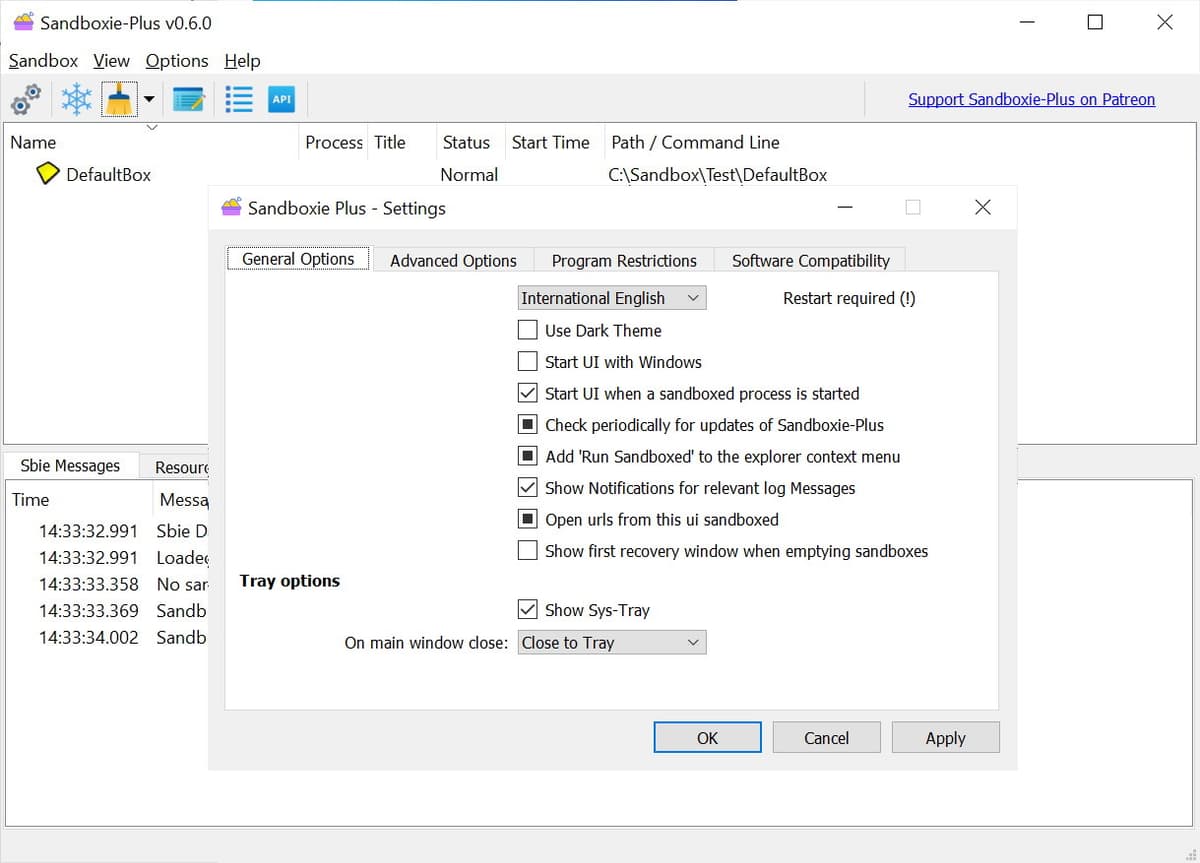
Task: Click the blue API icon in toolbar
Action: click(282, 99)
